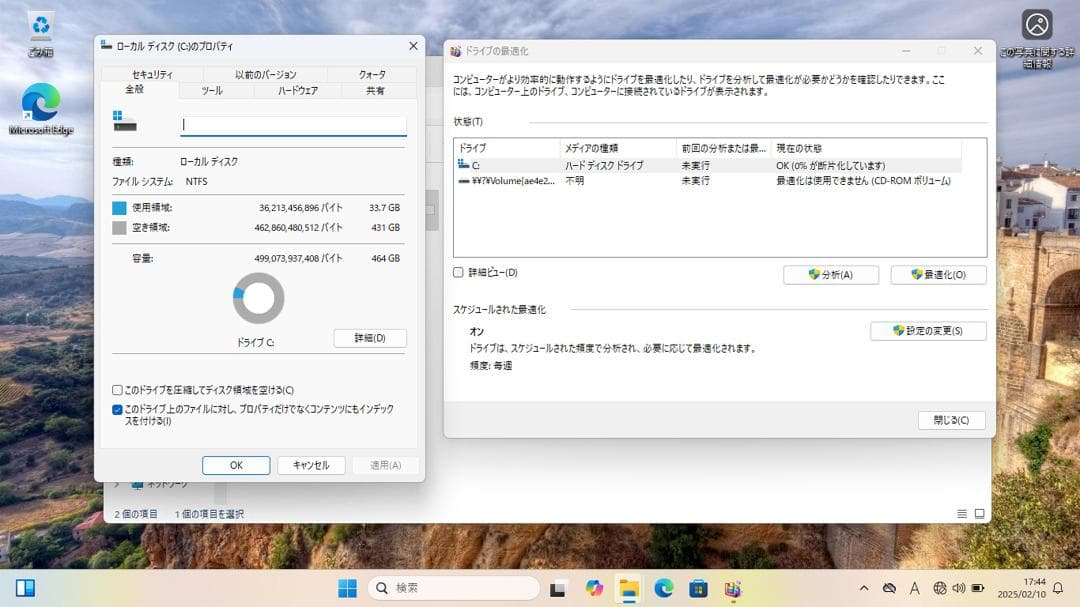Open Microsoft Edge from the taskbar
The image size is (1080, 607).
point(662,589)
